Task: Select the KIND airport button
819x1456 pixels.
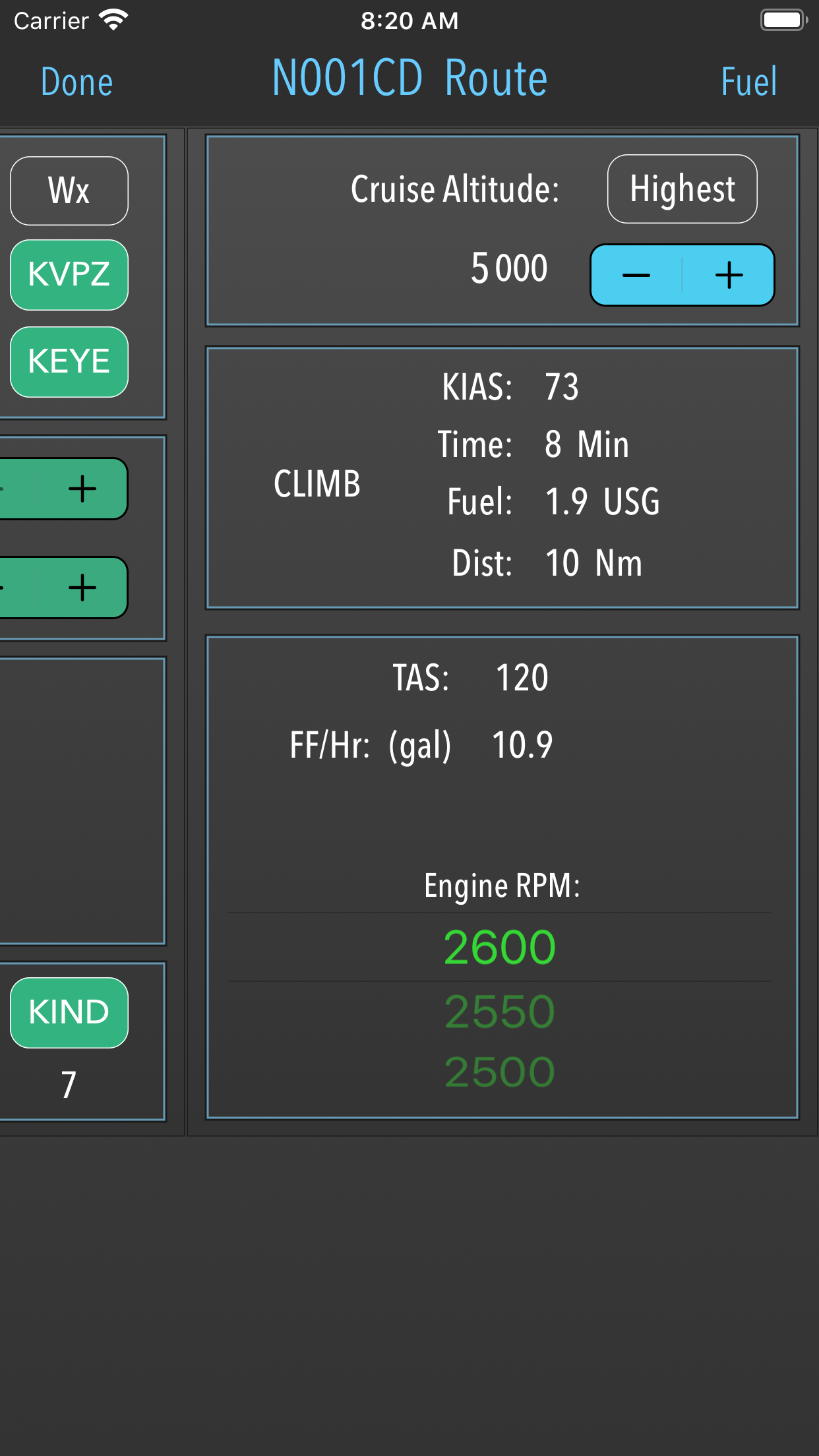Action: (x=69, y=1012)
